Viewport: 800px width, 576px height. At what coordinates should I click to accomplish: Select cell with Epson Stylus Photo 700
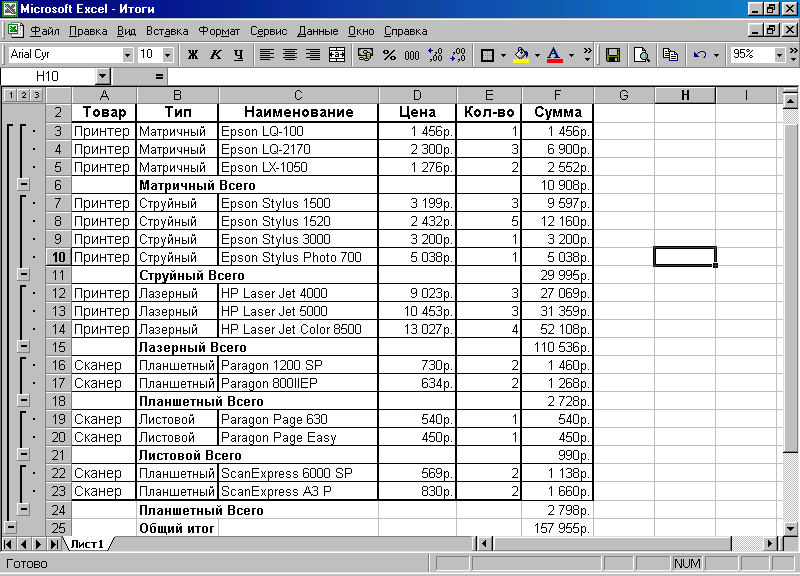[298, 257]
